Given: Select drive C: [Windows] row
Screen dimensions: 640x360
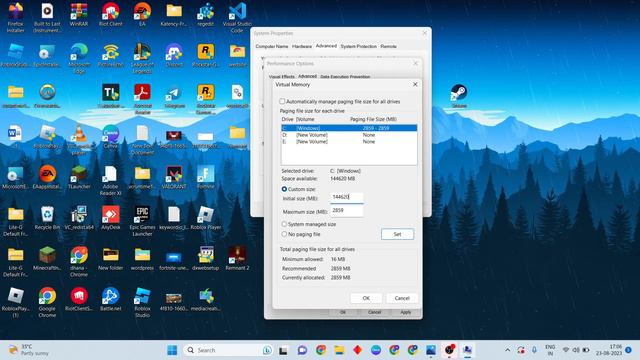Looking at the screenshot, I should (x=349, y=128).
